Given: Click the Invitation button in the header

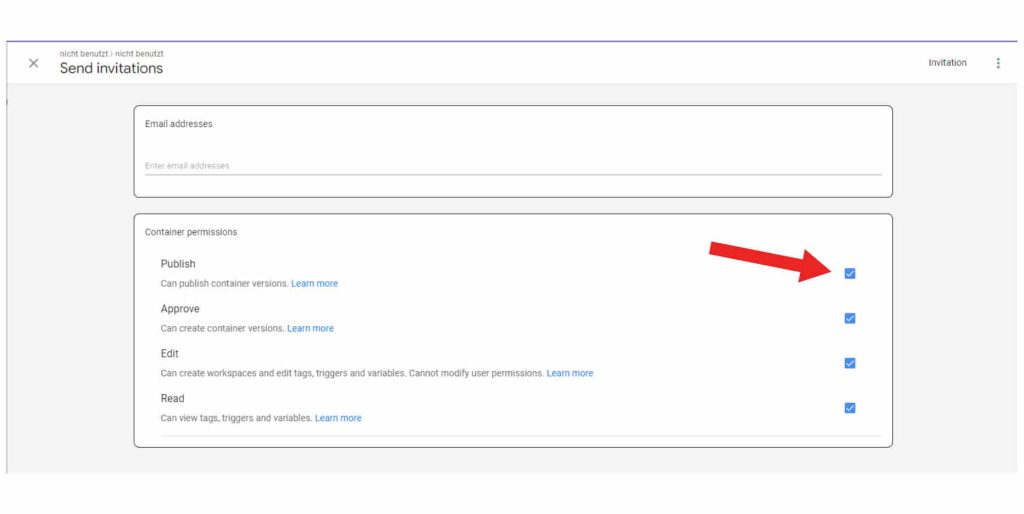Looking at the screenshot, I should tap(946, 63).
